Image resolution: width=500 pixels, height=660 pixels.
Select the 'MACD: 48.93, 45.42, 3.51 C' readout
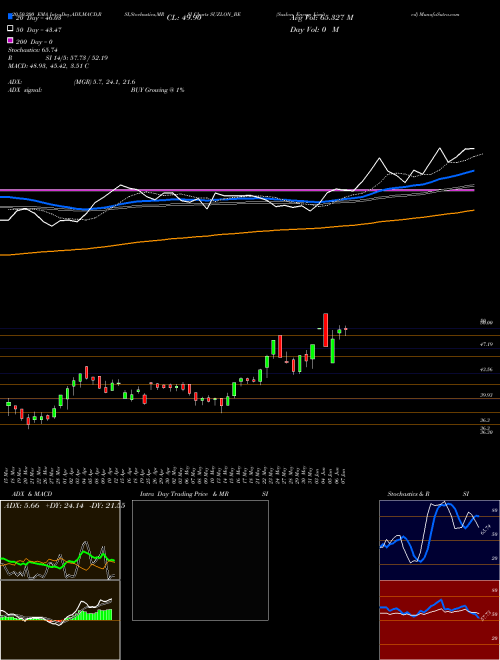(48, 66)
